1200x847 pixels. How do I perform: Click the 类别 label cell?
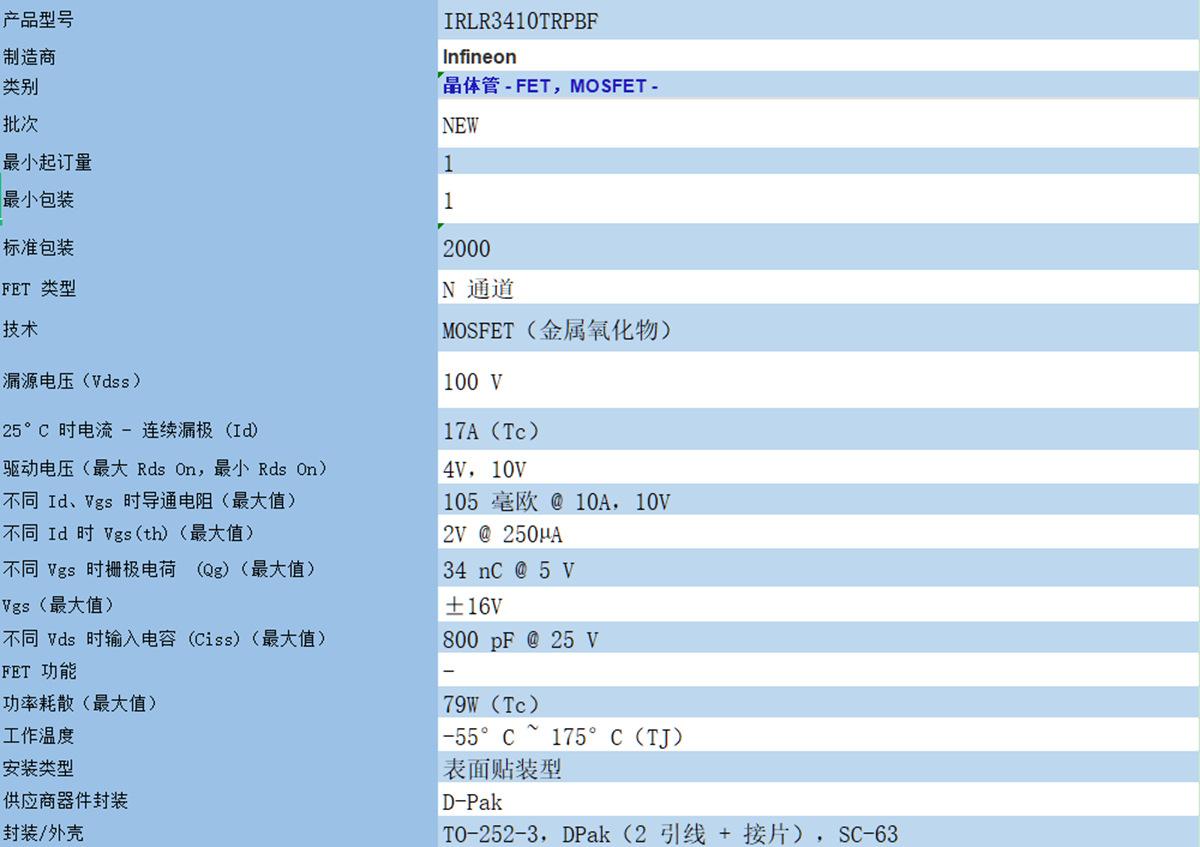[x=219, y=86]
